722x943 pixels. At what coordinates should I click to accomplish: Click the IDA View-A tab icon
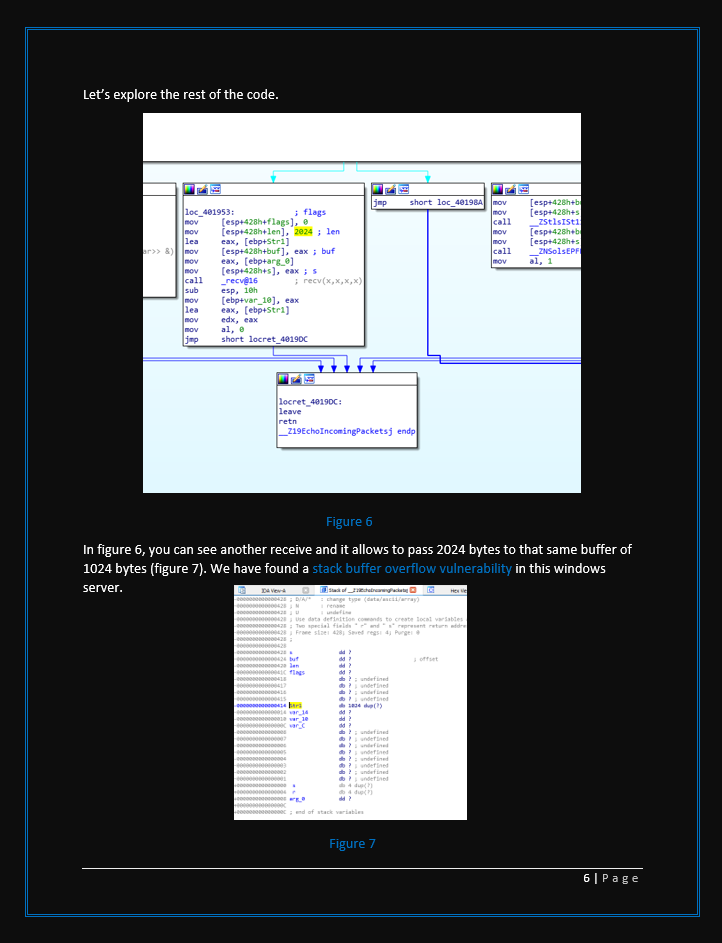(x=242, y=590)
